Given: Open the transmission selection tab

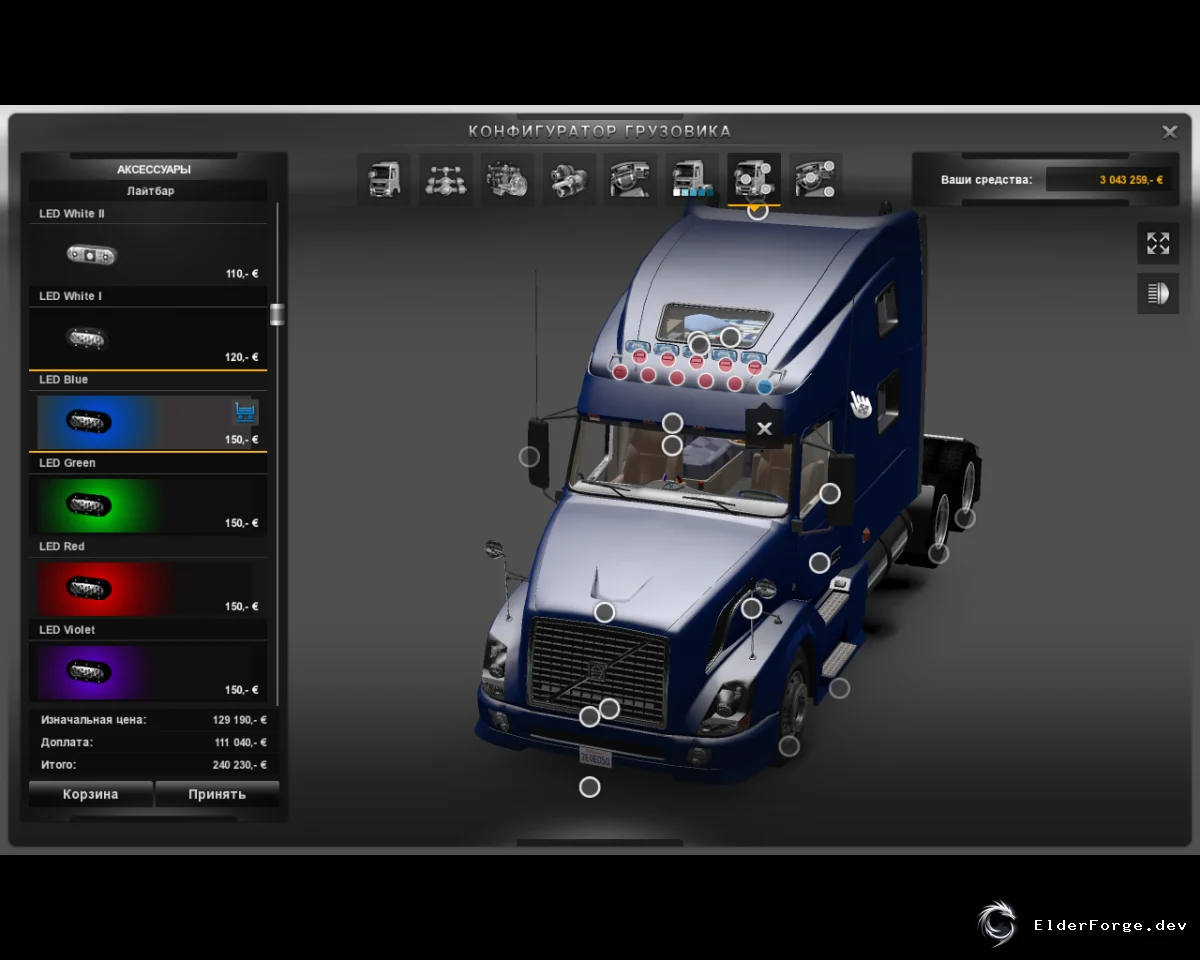Looking at the screenshot, I should (x=569, y=180).
